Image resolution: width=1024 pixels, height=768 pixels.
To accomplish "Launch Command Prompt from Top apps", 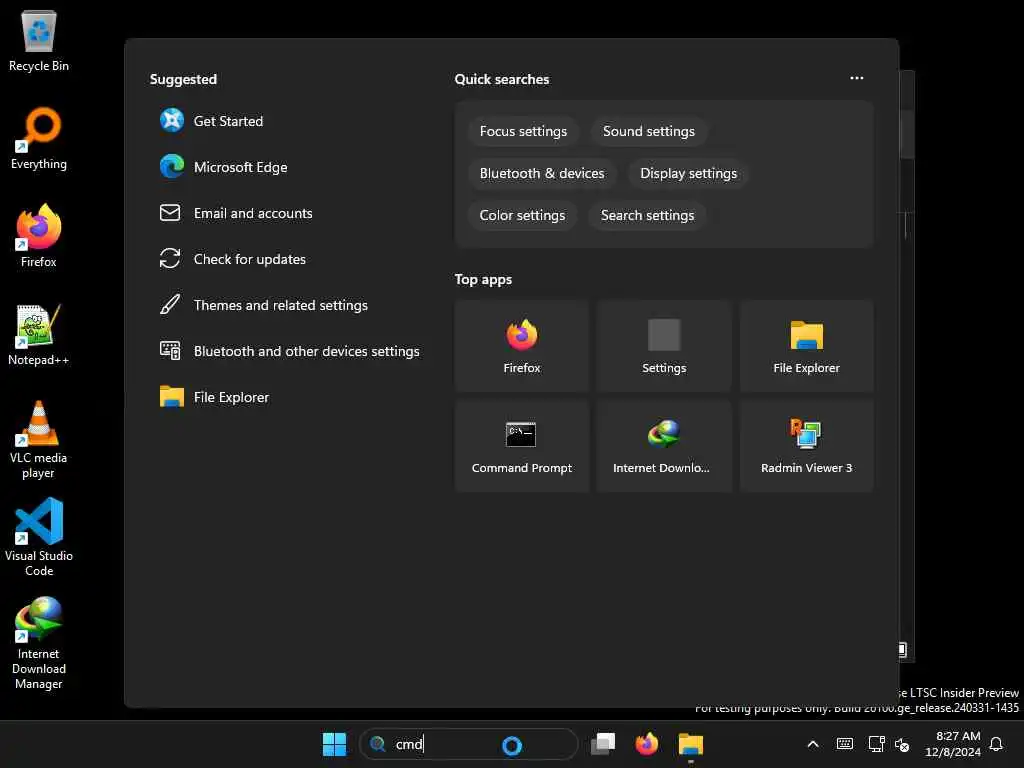I will (522, 446).
